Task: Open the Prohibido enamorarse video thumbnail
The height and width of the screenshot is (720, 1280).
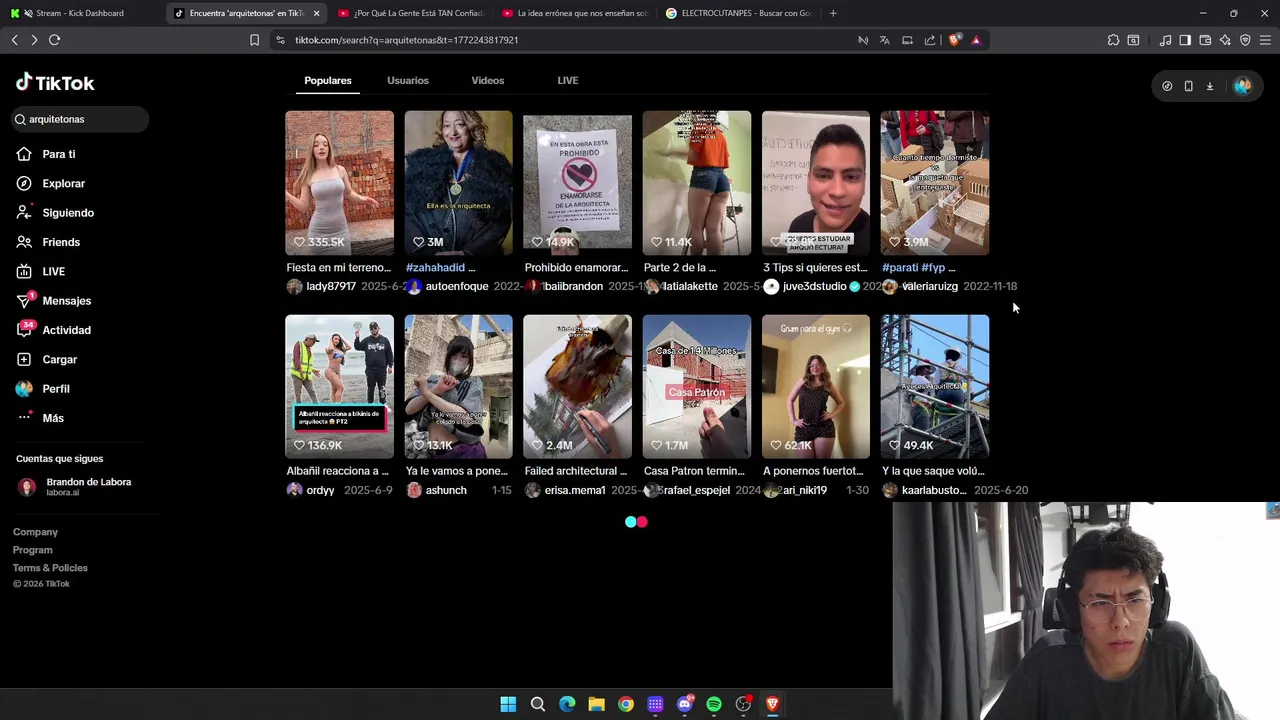Action: click(x=577, y=183)
